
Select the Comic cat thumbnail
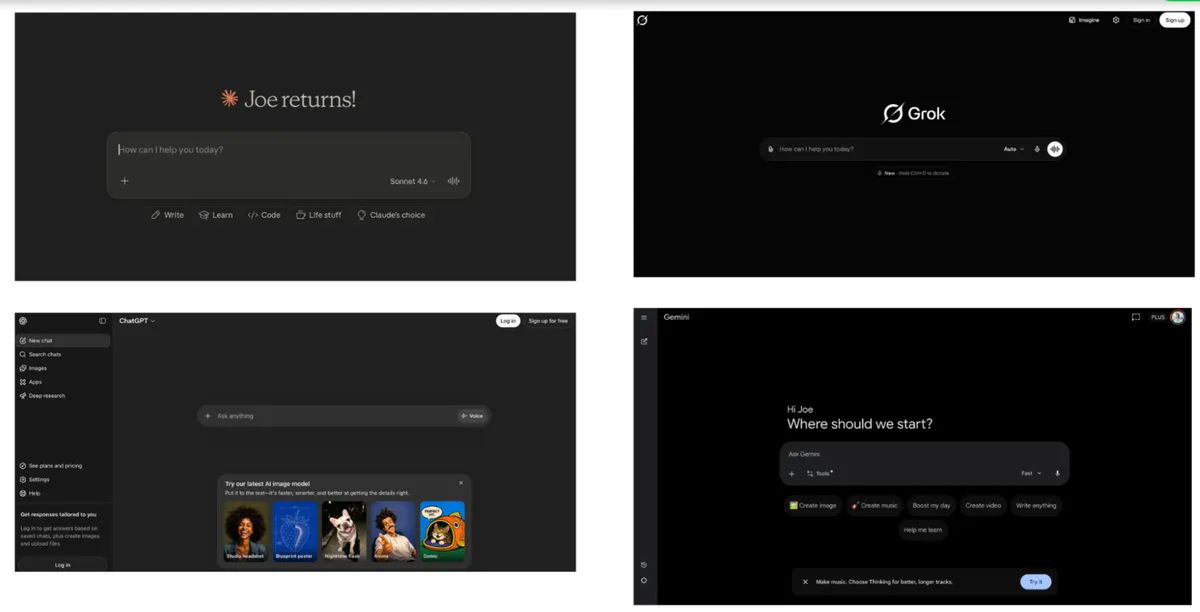[x=442, y=531]
